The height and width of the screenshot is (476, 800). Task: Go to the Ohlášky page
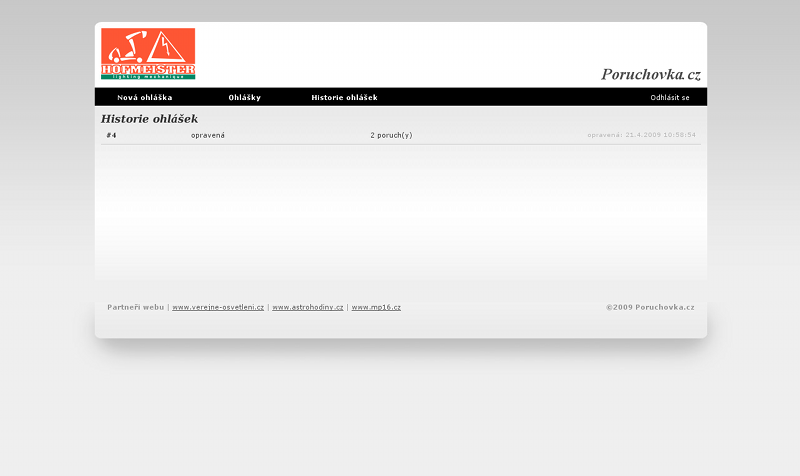tap(245, 97)
